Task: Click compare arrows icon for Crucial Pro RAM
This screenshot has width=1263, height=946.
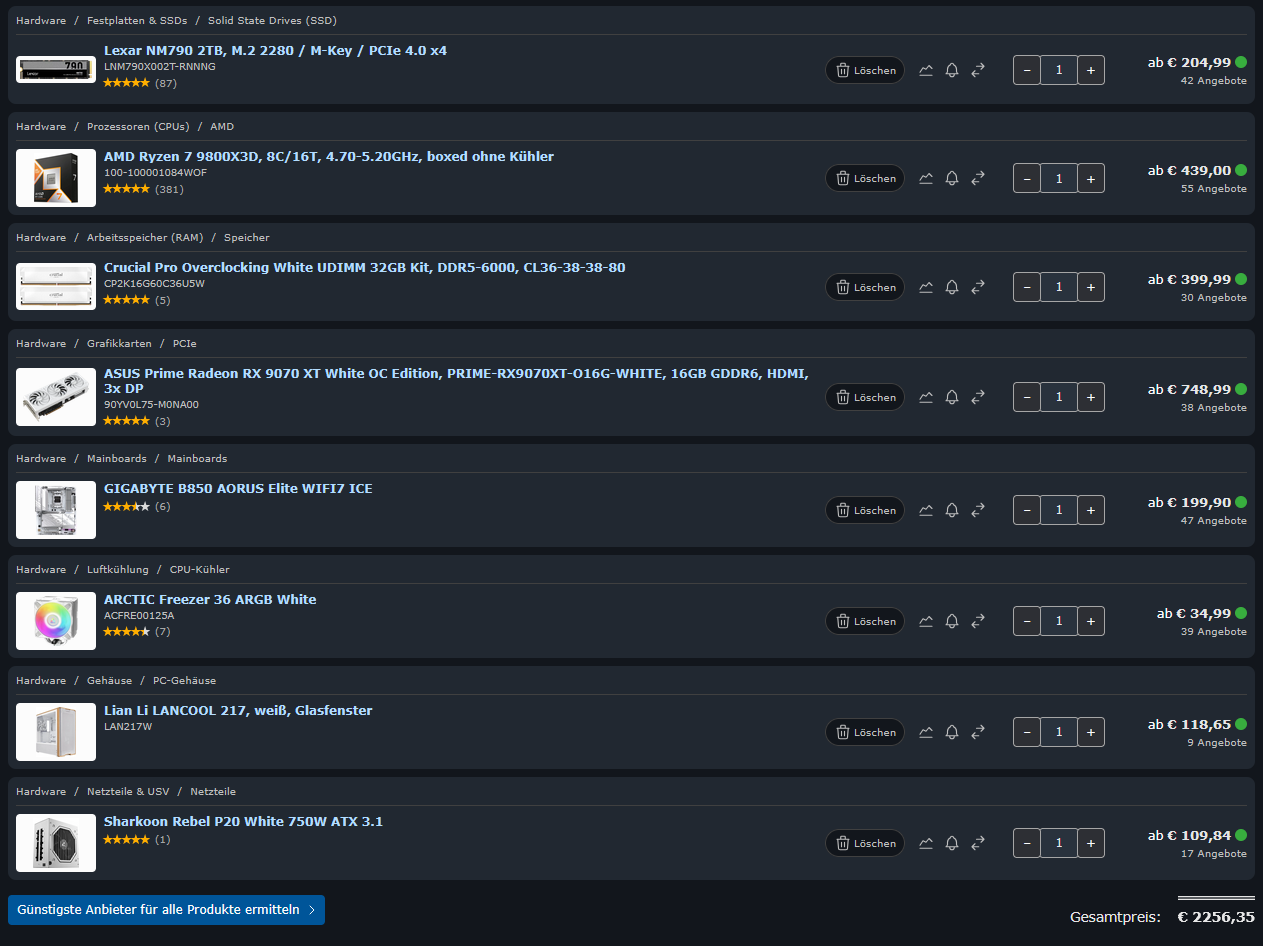Action: click(x=978, y=287)
